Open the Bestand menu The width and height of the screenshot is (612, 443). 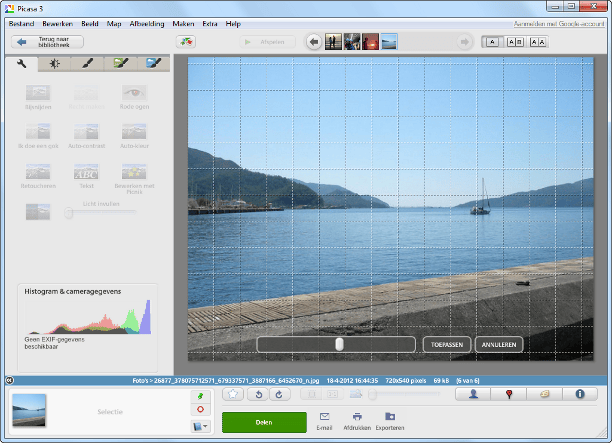(21, 24)
